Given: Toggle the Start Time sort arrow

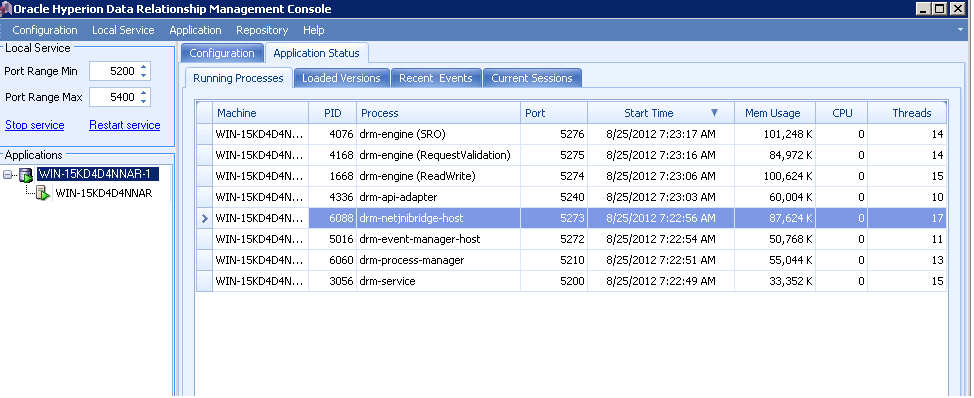Looking at the screenshot, I should [714, 113].
